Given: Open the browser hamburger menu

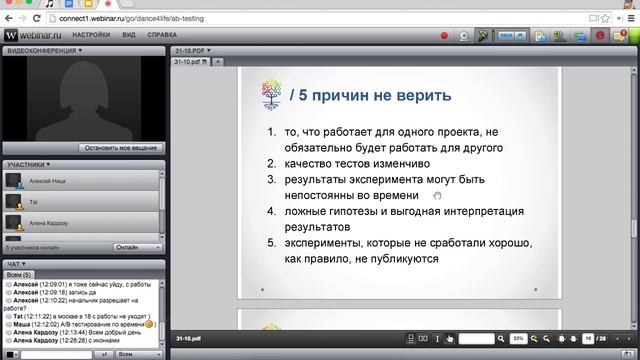Looking at the screenshot, I should [631, 18].
